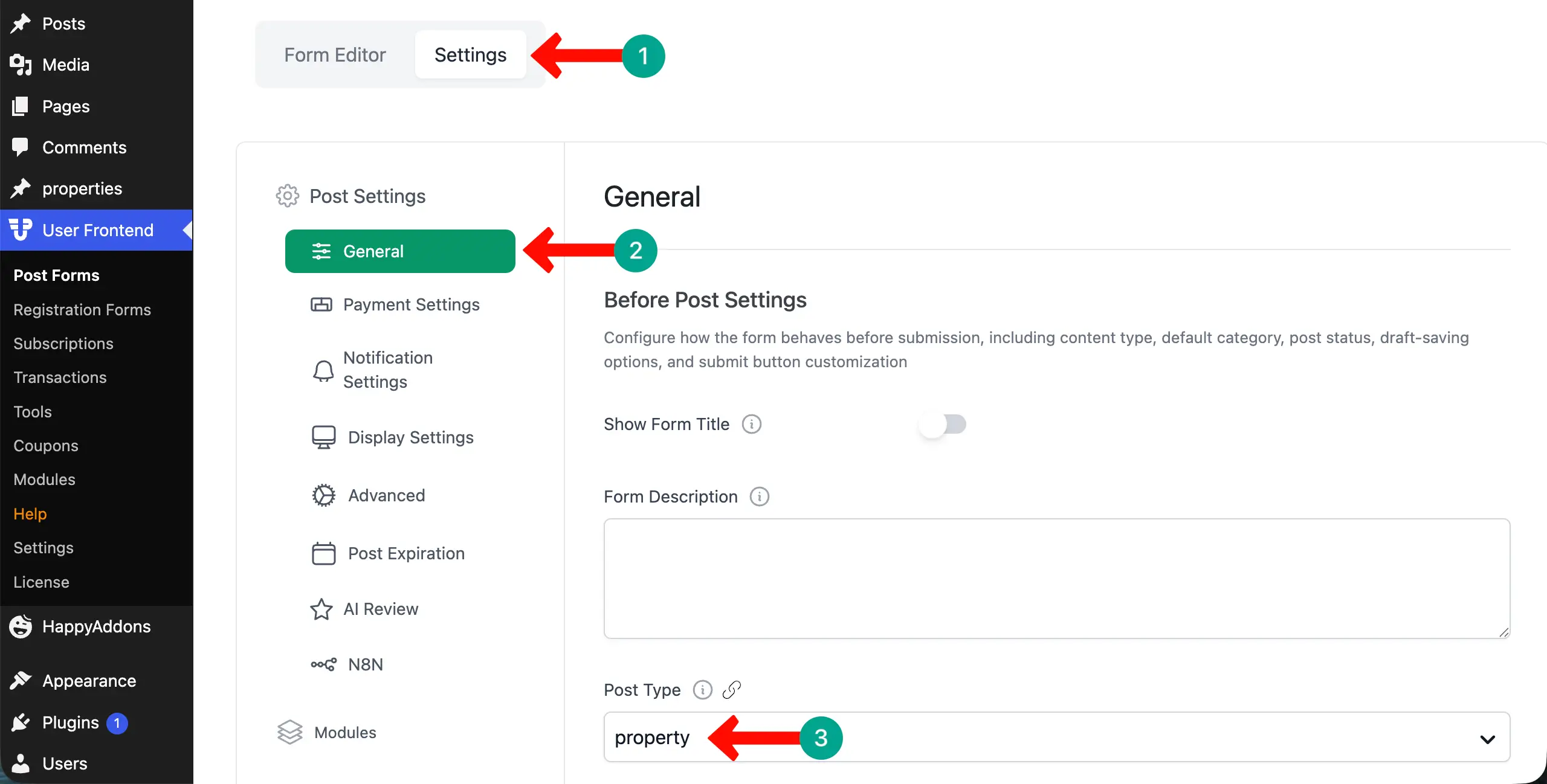The width and height of the screenshot is (1547, 784).
Task: Click the Post Expiration calendar icon
Action: tap(324, 553)
